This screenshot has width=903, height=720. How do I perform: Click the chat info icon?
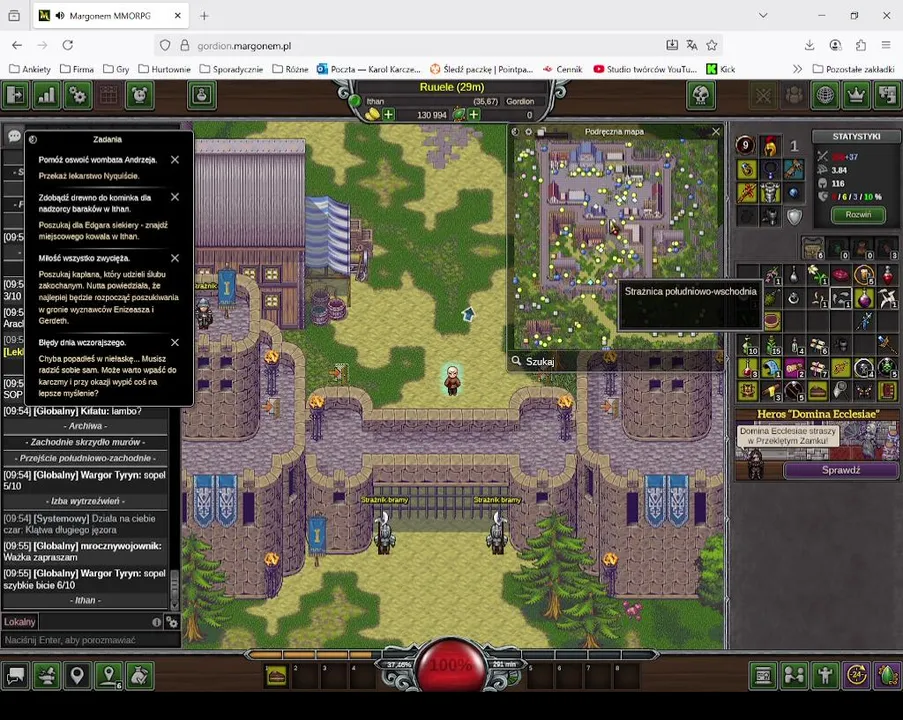(x=156, y=622)
